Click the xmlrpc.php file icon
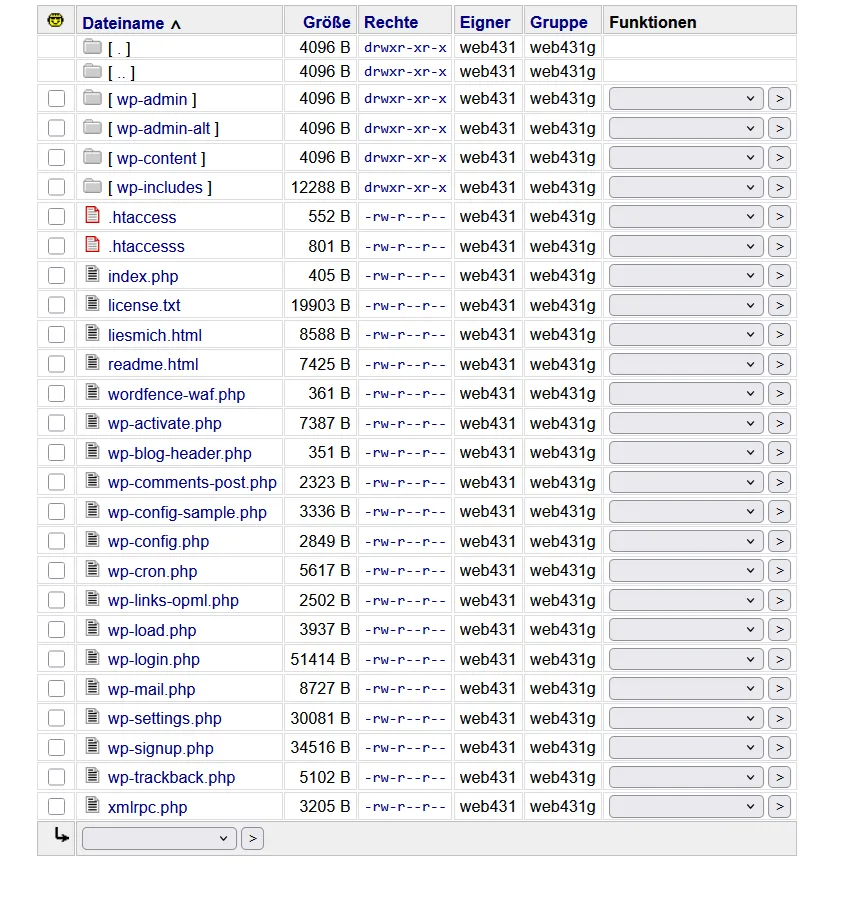 click(92, 805)
